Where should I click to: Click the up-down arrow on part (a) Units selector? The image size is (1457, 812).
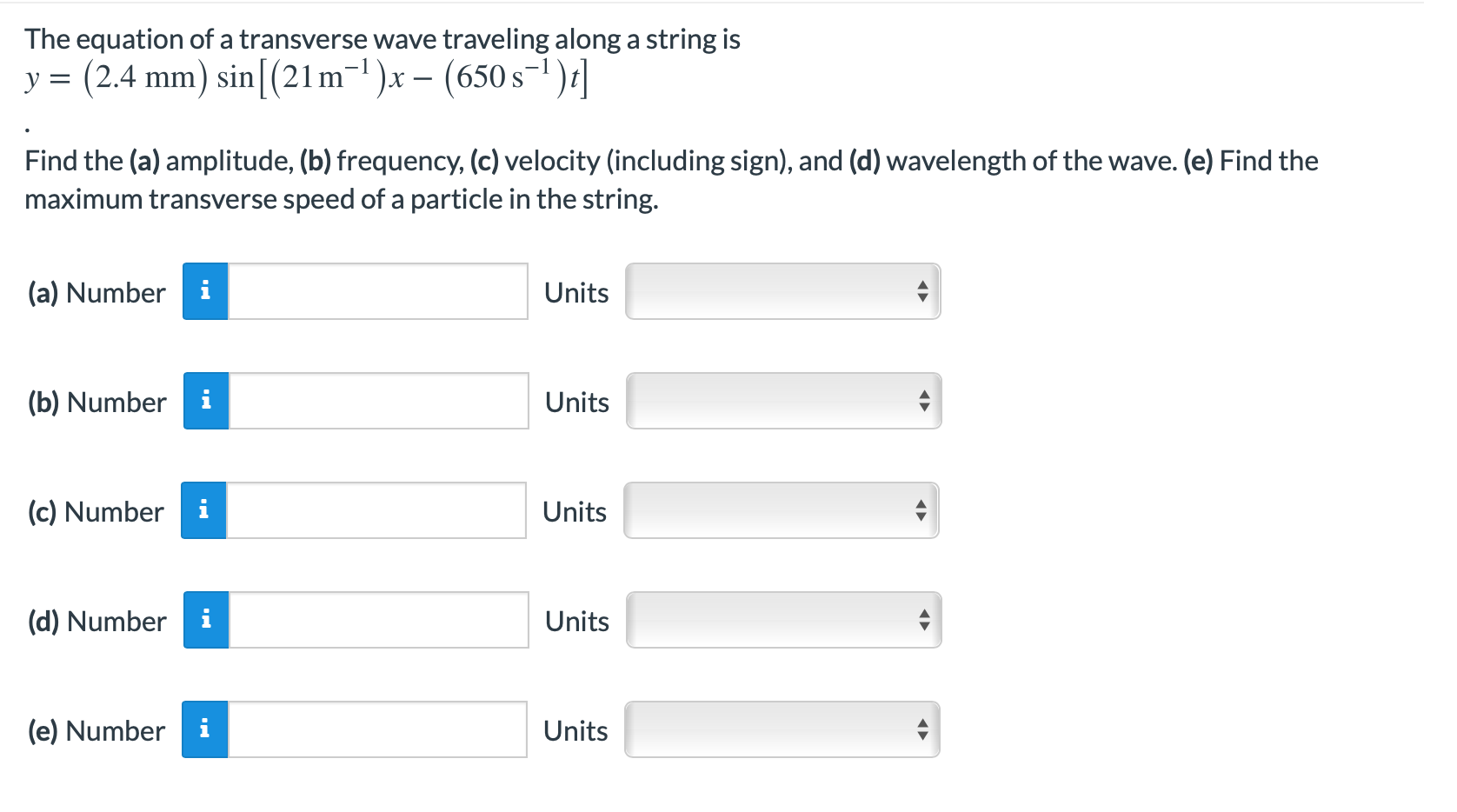pos(924,292)
